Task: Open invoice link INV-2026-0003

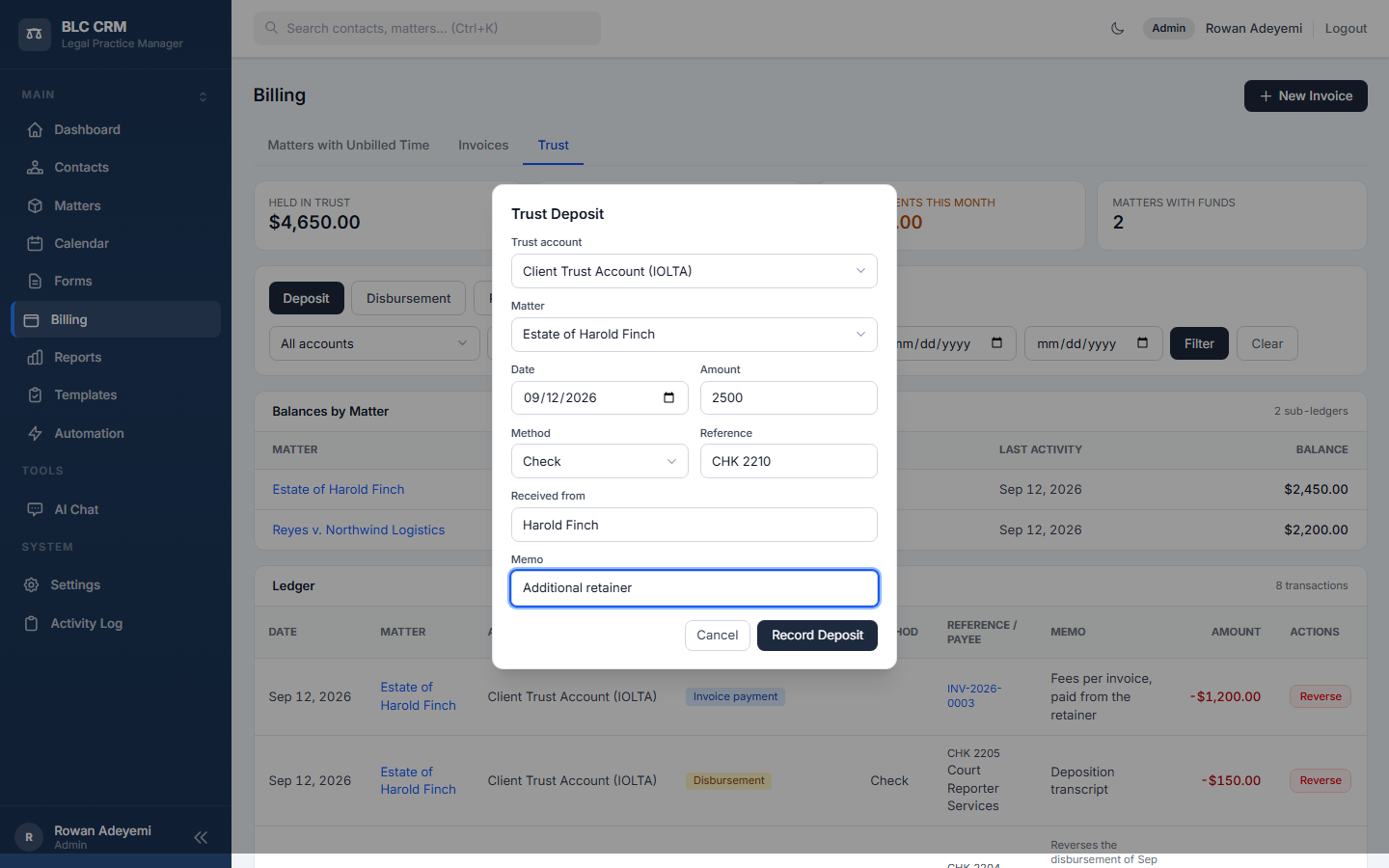Action: (x=974, y=695)
